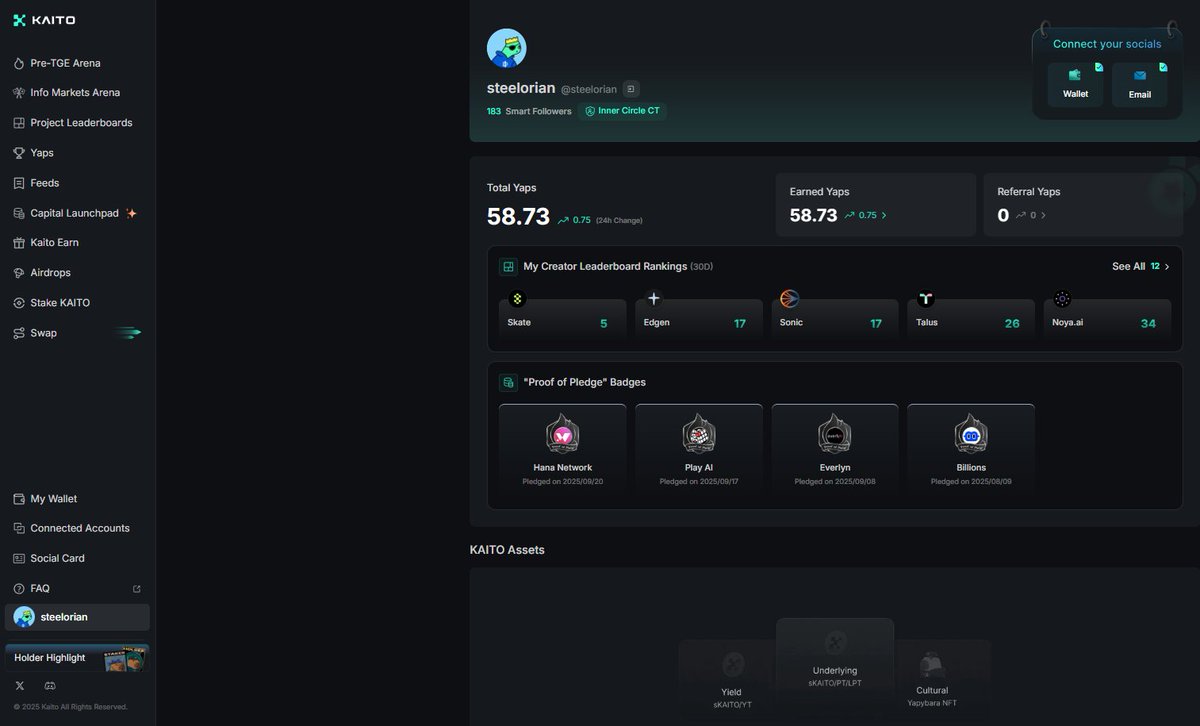The image size is (1200, 726).
Task: Open Kaito Earn
Action: coord(54,243)
